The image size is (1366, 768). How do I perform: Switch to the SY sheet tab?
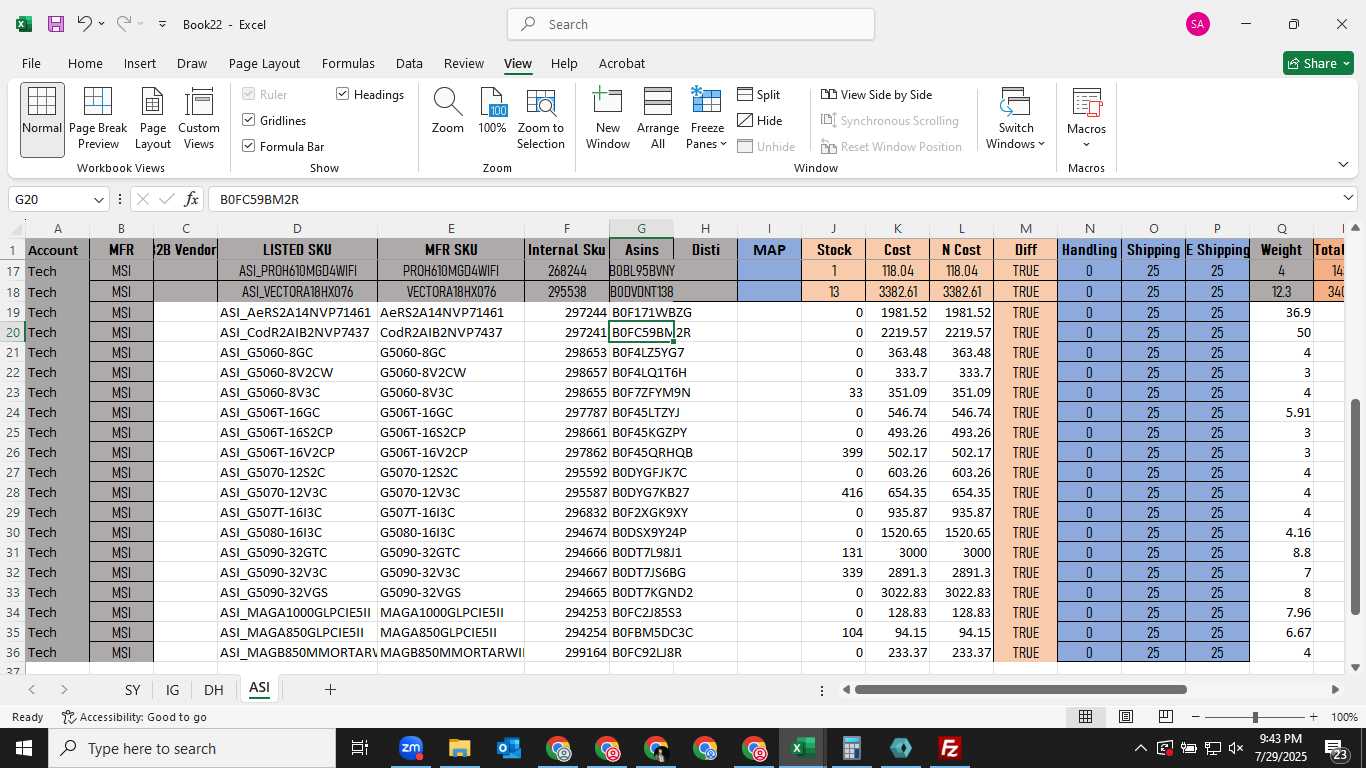132,690
